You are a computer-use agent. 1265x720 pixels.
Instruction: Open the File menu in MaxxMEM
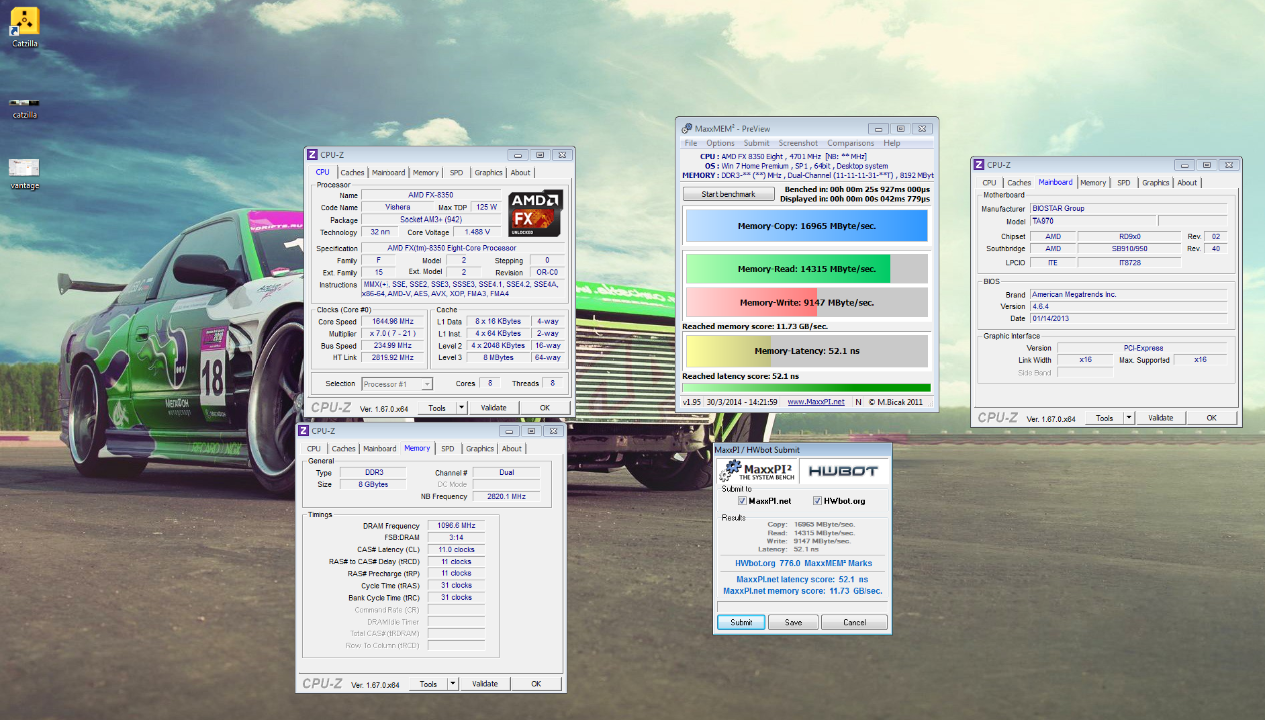691,143
